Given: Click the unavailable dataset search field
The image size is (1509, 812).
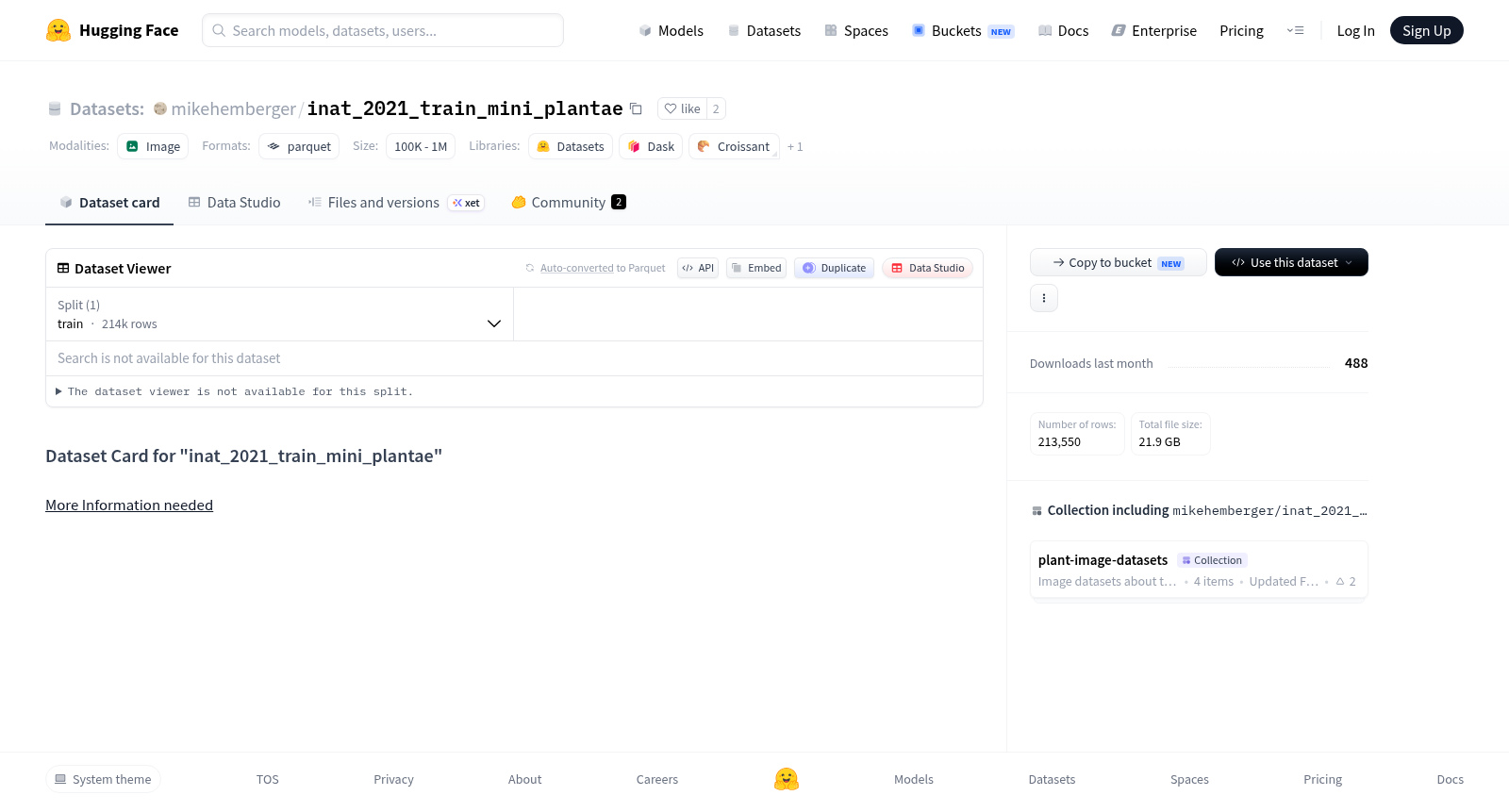Looking at the screenshot, I should pos(514,358).
